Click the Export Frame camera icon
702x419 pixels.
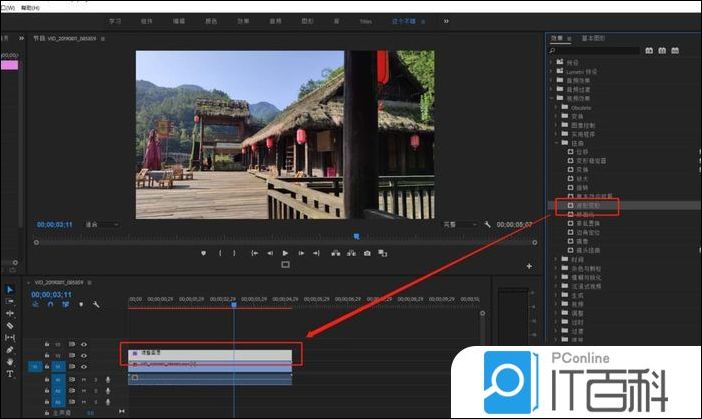click(367, 253)
